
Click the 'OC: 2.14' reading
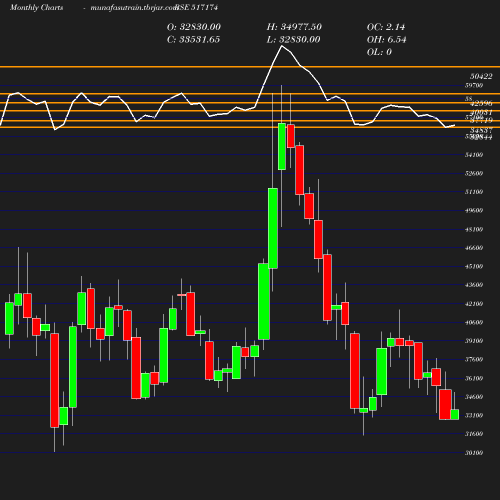386,27
